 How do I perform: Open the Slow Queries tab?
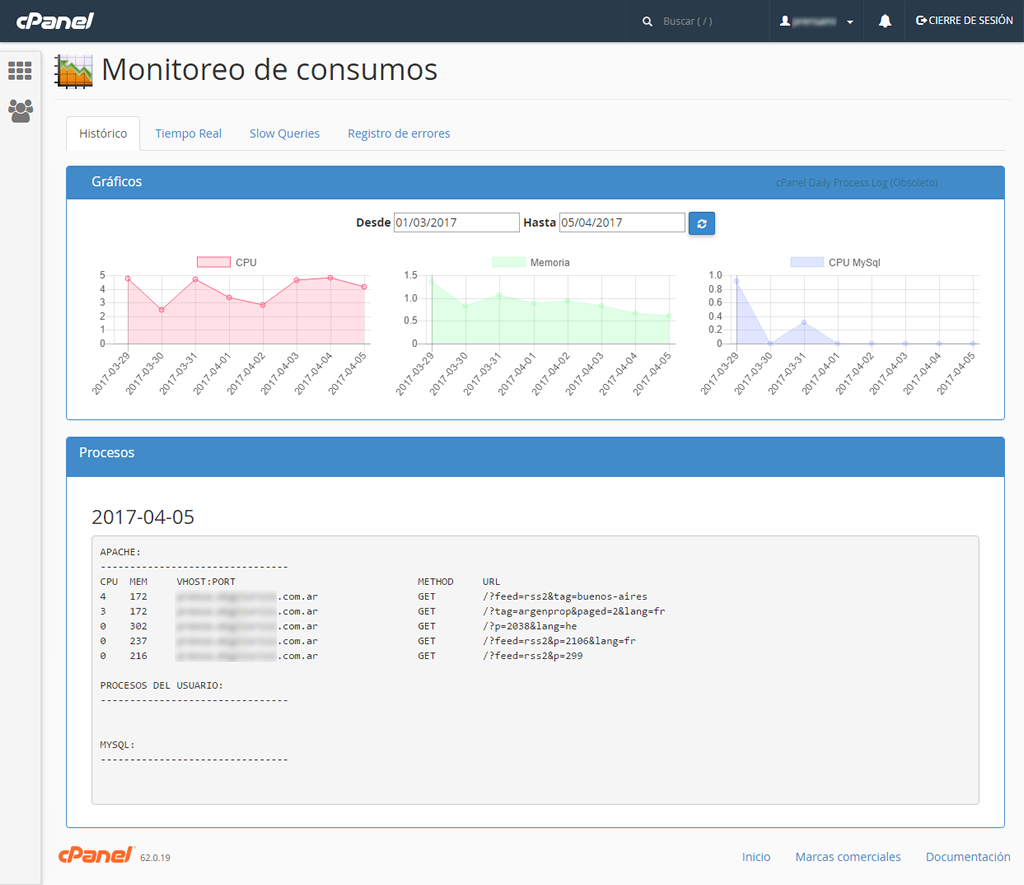pos(284,133)
